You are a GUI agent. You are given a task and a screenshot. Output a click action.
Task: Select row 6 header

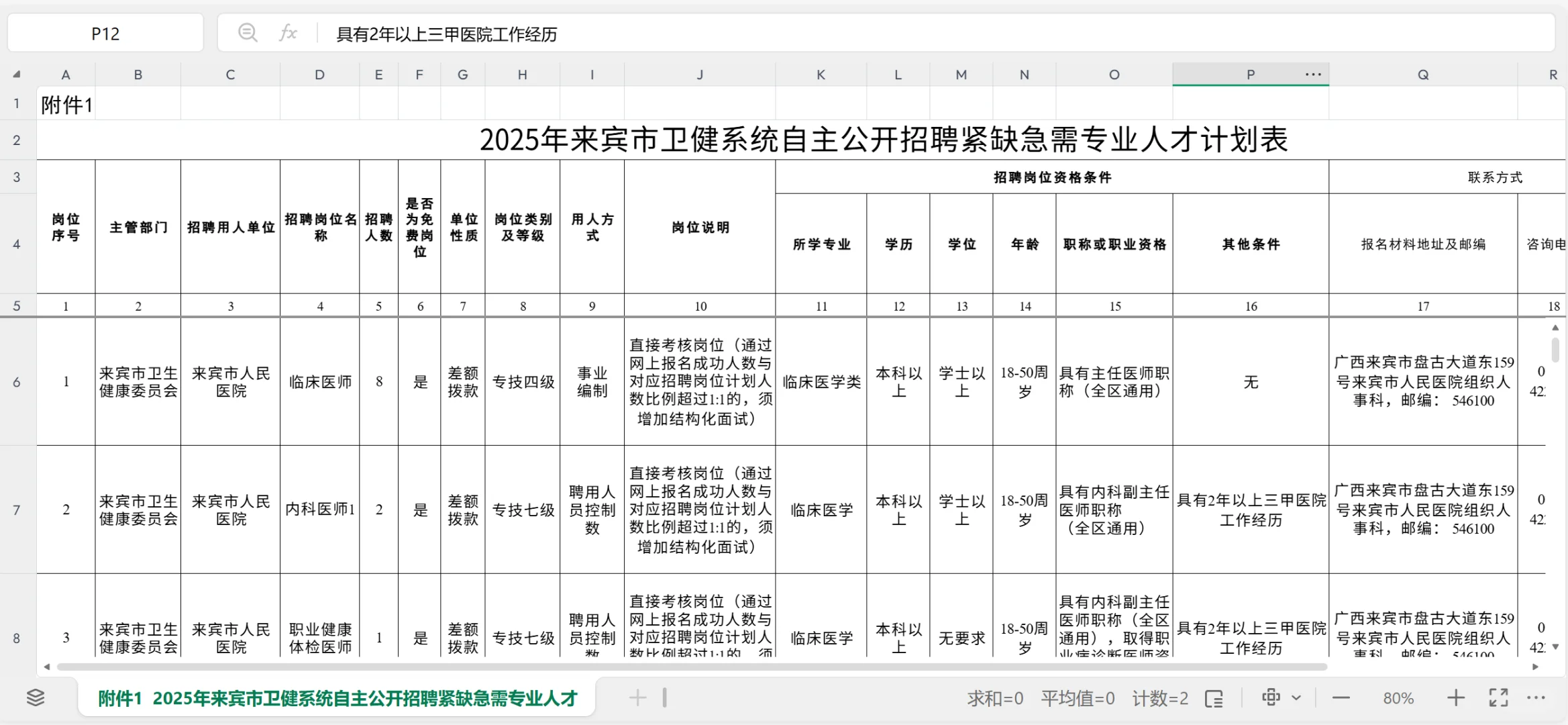(17, 382)
